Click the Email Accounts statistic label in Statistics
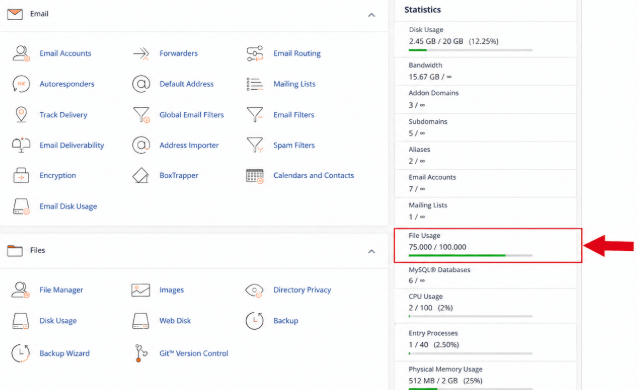The image size is (638, 390). pyautogui.click(x=432, y=177)
